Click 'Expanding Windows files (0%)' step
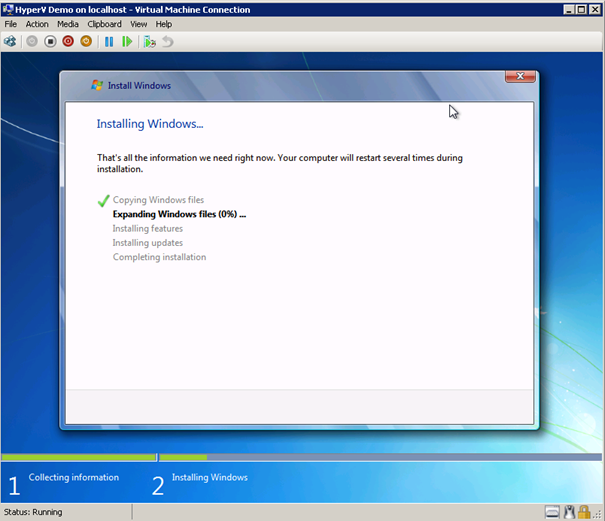Screen dimensions: 605x521 [179, 214]
